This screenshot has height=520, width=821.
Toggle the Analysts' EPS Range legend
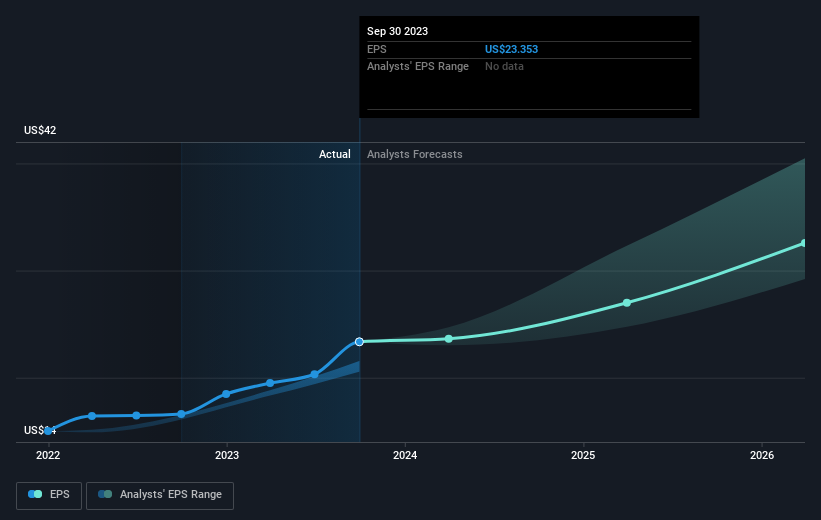[160, 495]
